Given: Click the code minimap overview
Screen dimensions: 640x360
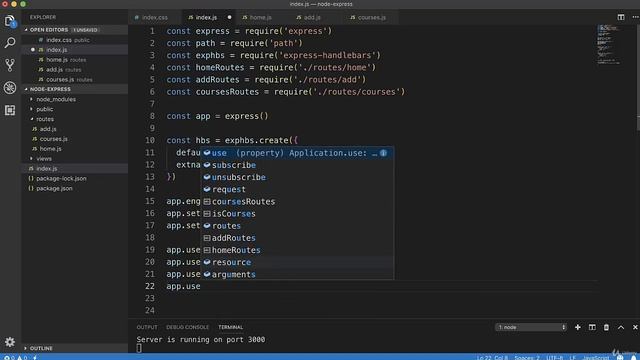Looking at the screenshot, I should [x=609, y=45].
